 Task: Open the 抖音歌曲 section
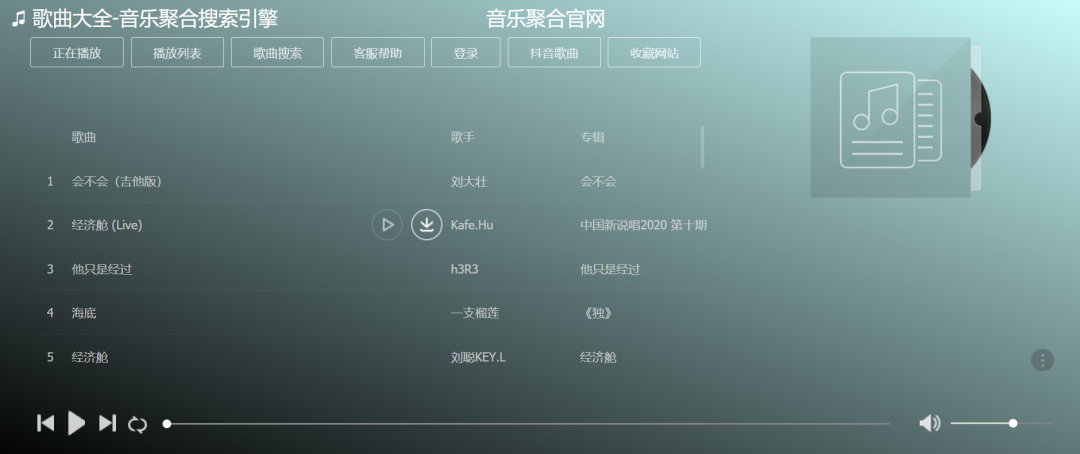(554, 53)
